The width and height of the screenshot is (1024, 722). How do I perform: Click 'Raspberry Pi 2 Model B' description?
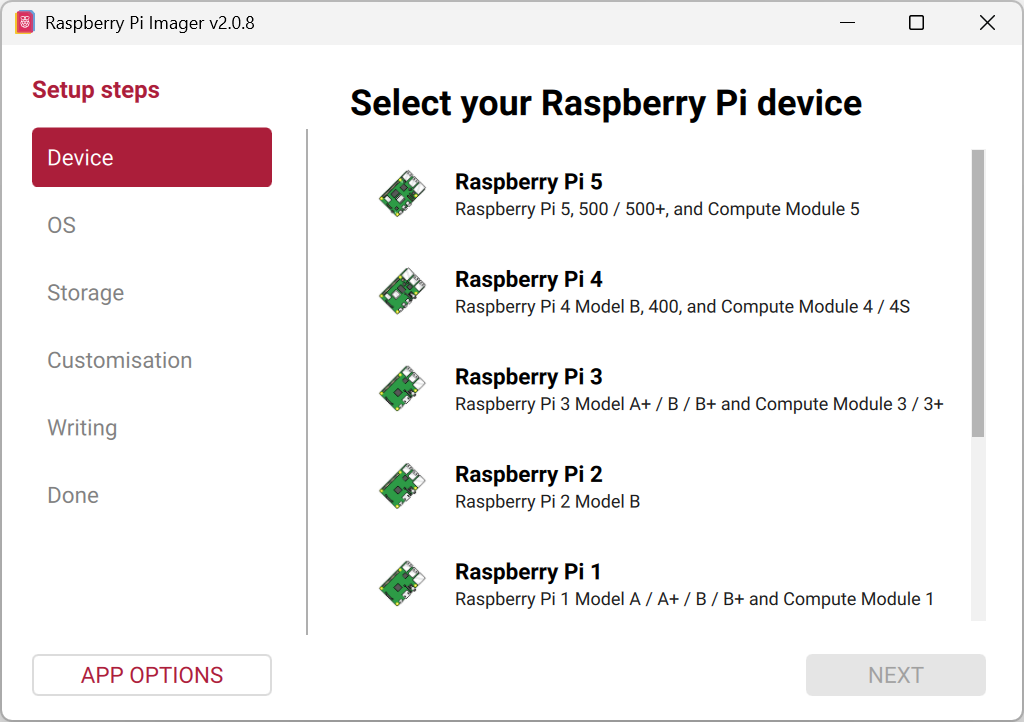[547, 501]
